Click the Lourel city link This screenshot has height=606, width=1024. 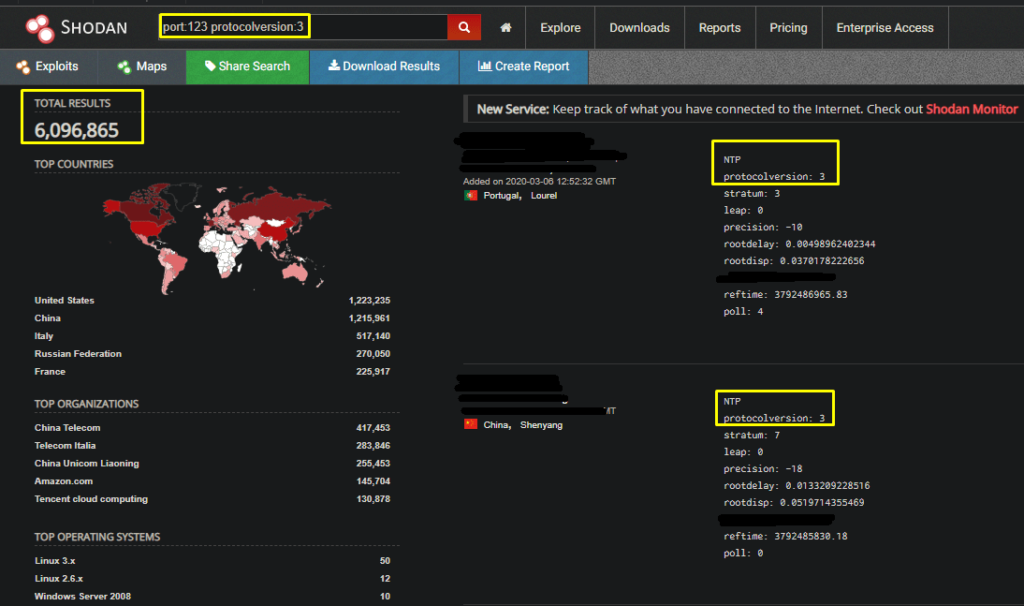pos(543,196)
